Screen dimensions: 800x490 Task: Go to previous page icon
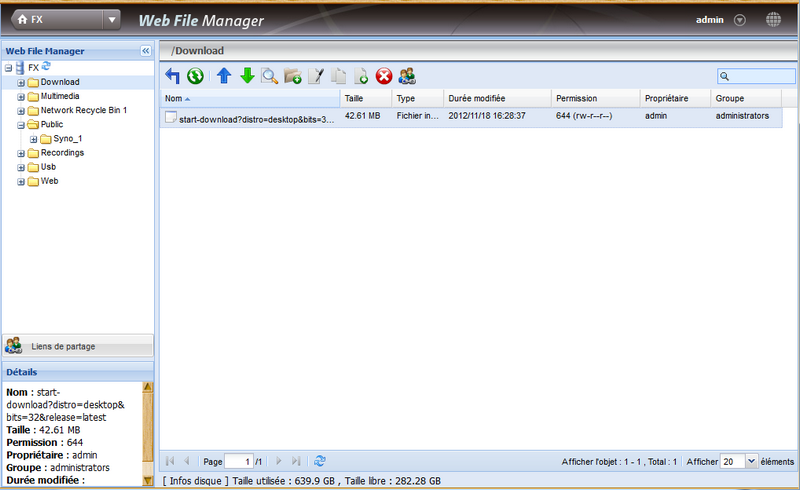tap(187, 461)
